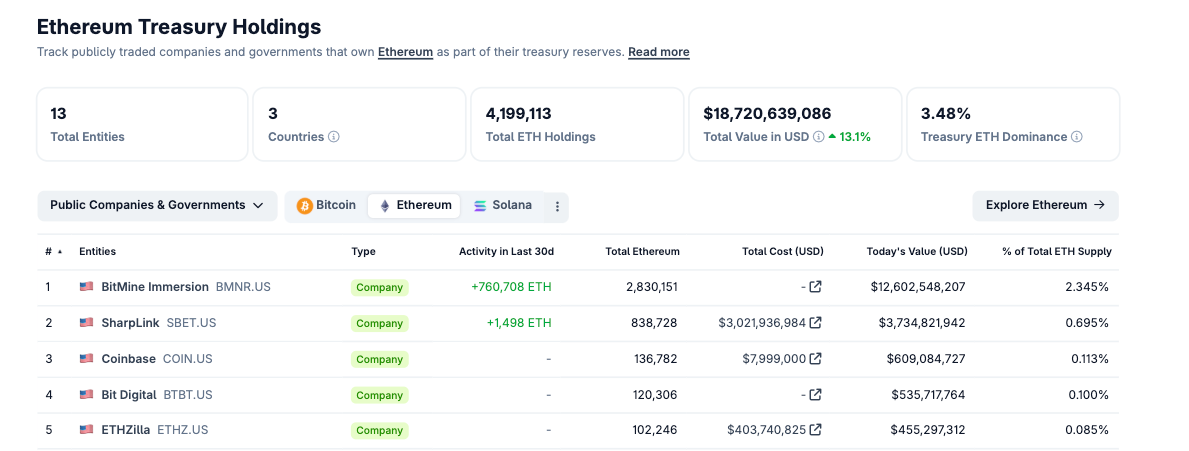
Task: Open SharpLink total cost source link icon
Action: pyautogui.click(x=815, y=323)
